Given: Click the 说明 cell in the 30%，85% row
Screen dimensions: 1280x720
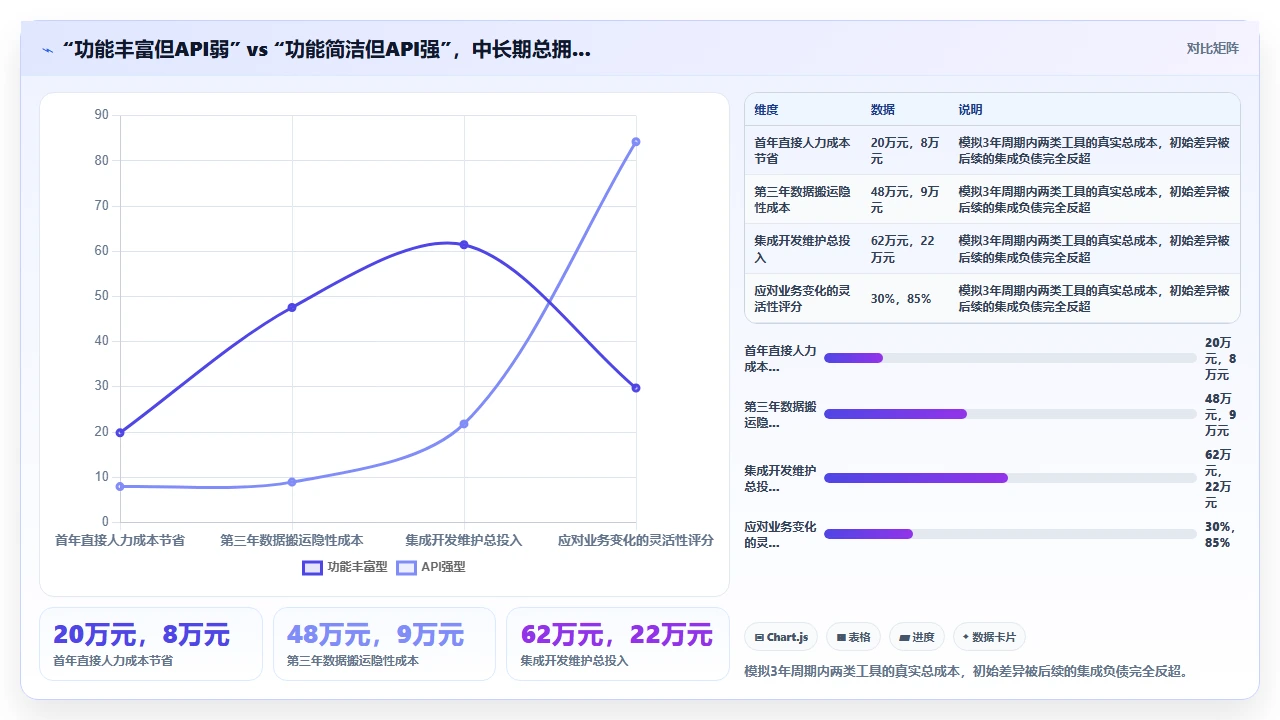Looking at the screenshot, I should click(x=1094, y=298).
